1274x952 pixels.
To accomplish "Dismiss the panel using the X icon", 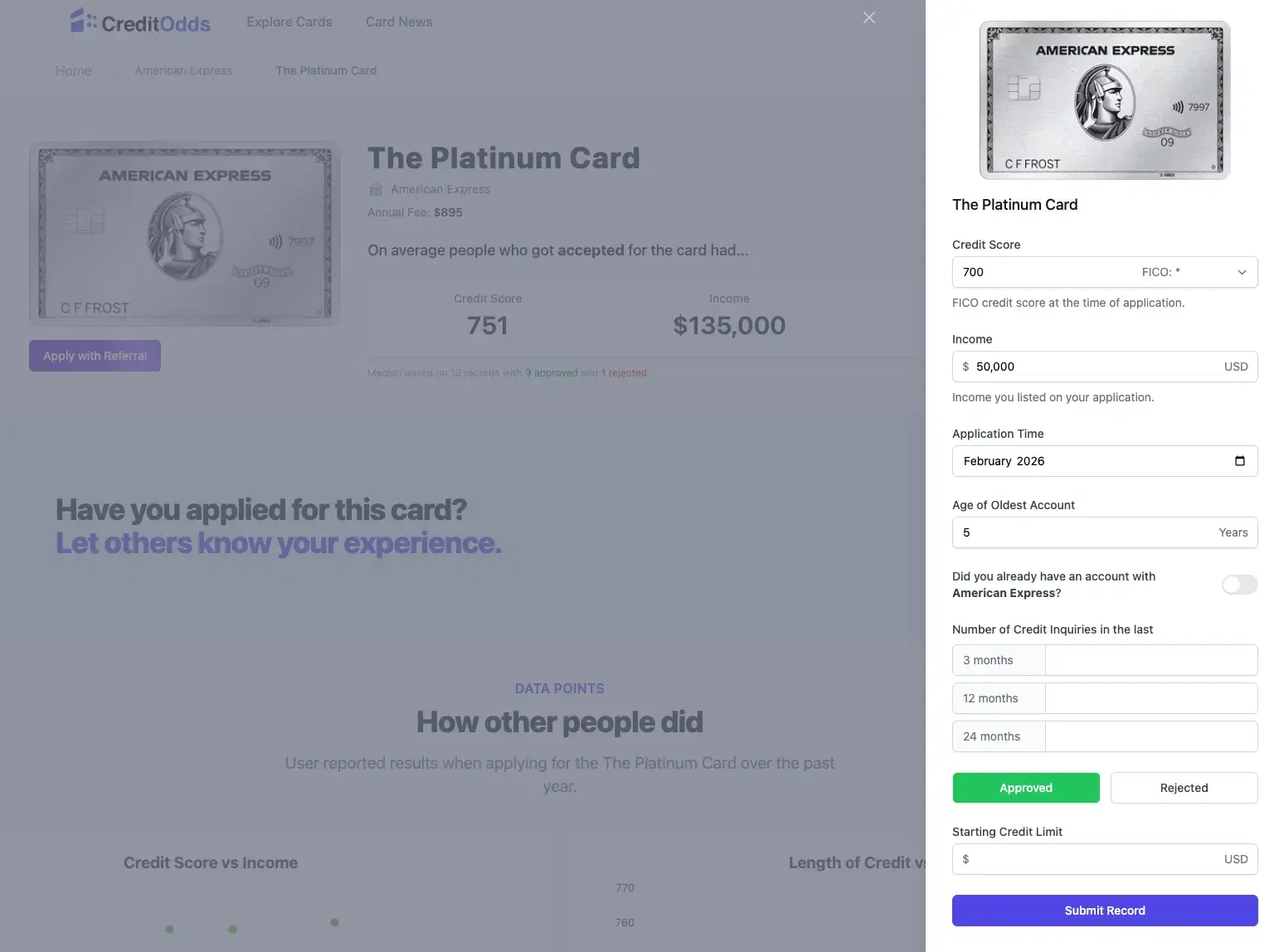I will (x=868, y=17).
